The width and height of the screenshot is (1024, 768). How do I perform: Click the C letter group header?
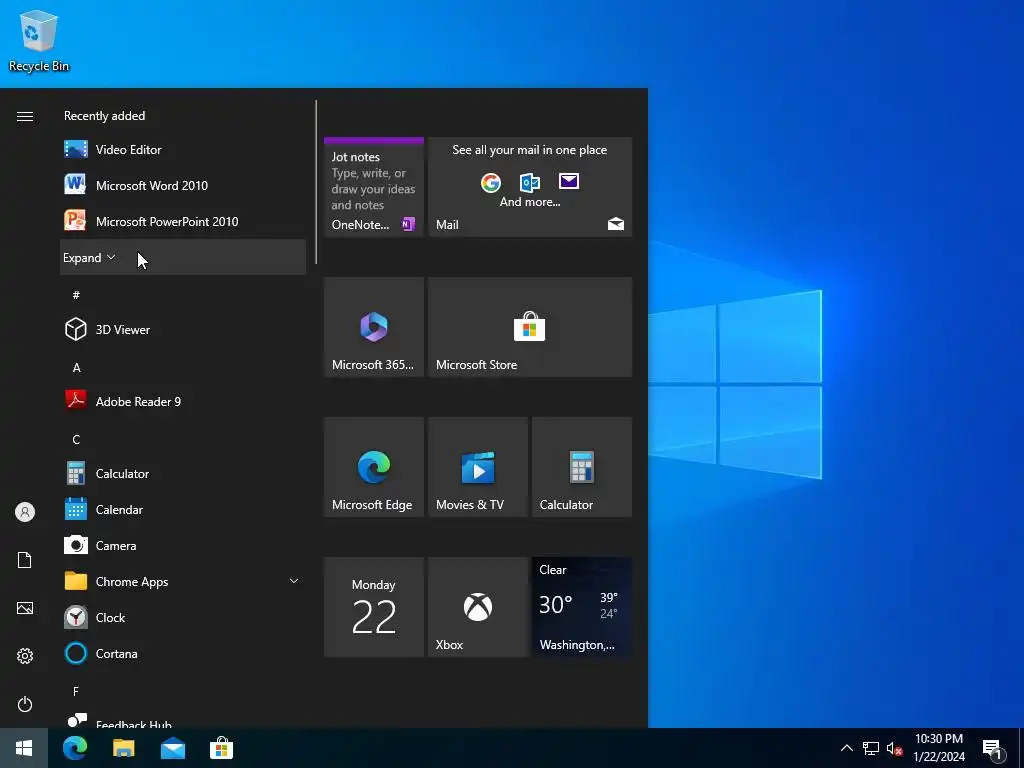pyautogui.click(x=76, y=440)
